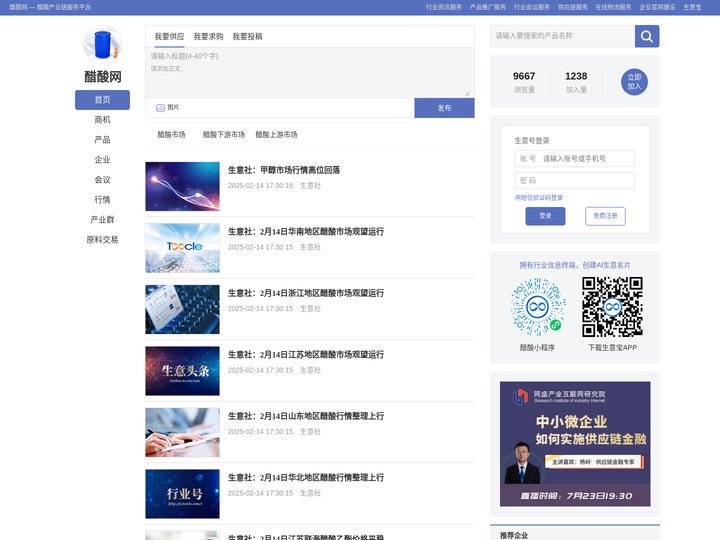
Task: Open 会议 in the sidebar
Action: click(x=102, y=180)
